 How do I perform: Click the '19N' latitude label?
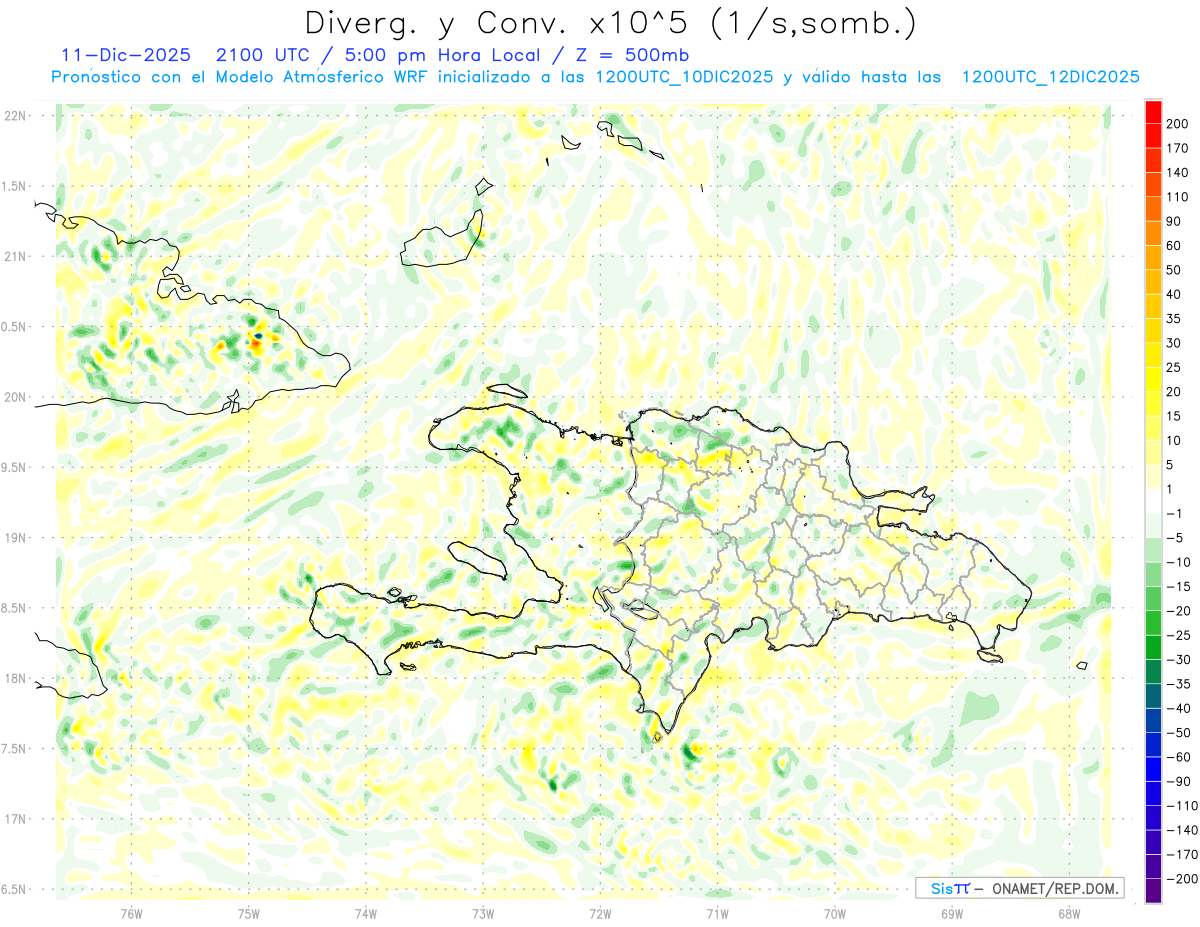click(15, 537)
